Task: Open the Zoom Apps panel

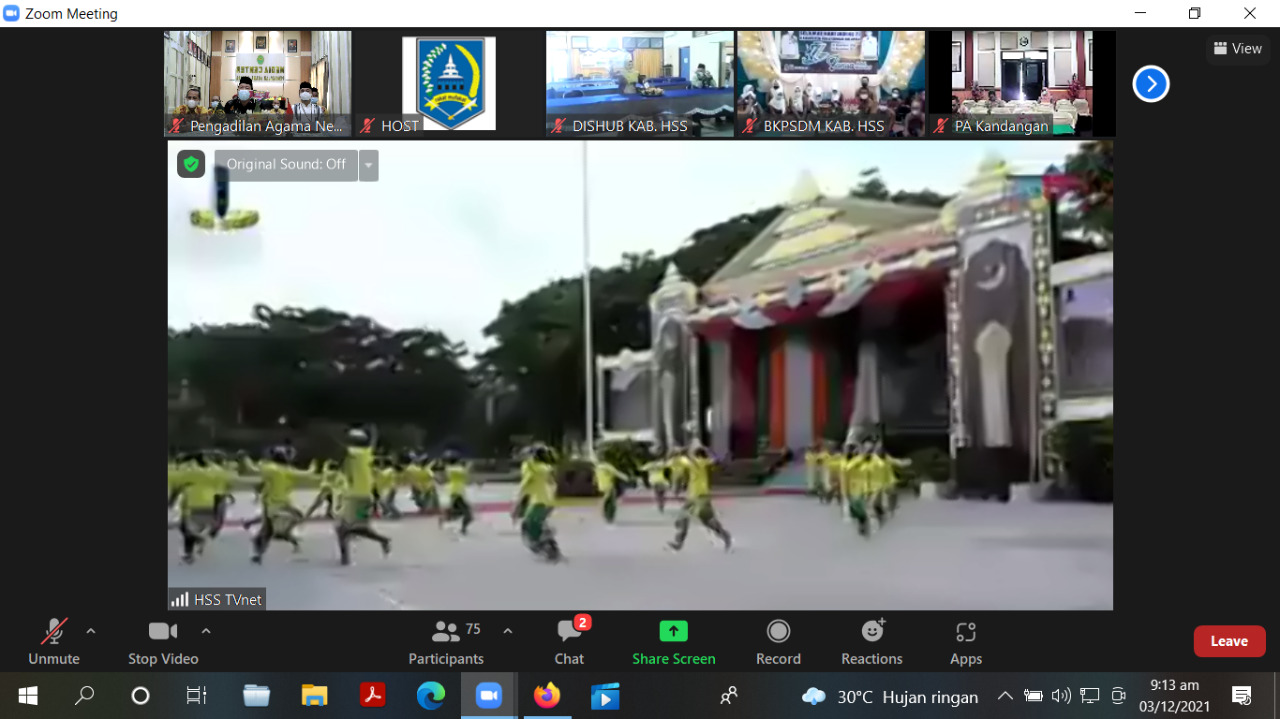Action: (965, 641)
